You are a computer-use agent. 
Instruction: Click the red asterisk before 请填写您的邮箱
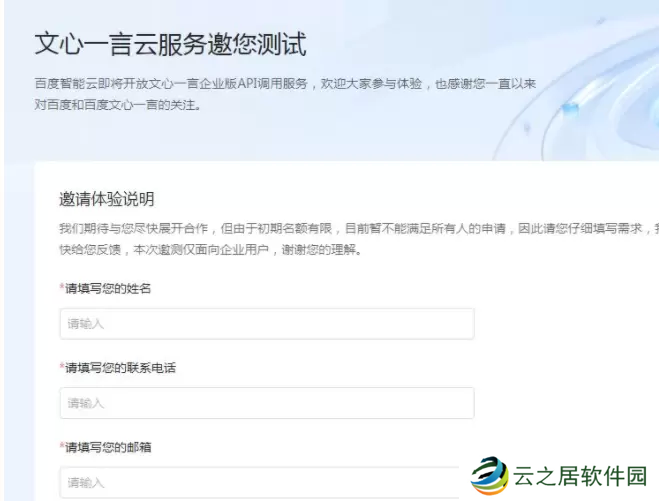tap(62, 447)
